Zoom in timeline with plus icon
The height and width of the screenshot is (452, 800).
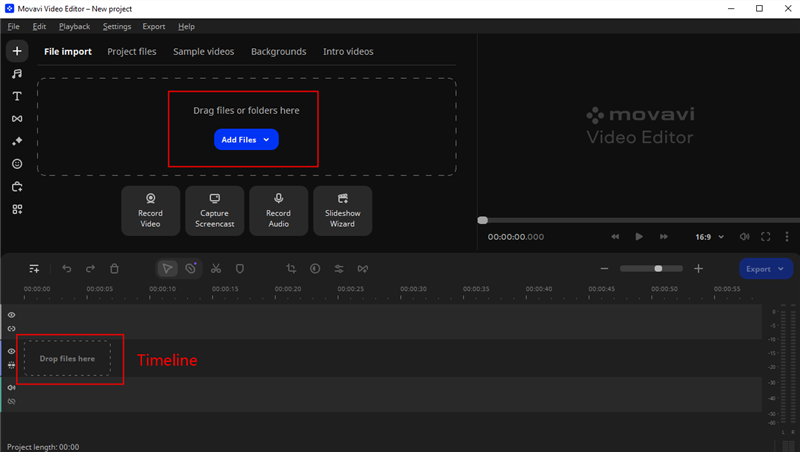pos(698,269)
